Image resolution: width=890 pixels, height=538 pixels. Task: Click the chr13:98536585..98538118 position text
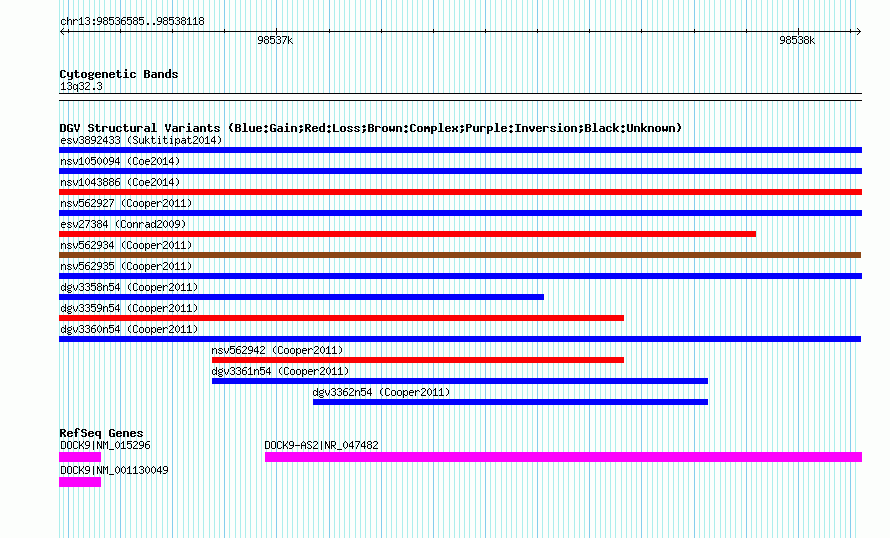(132, 22)
